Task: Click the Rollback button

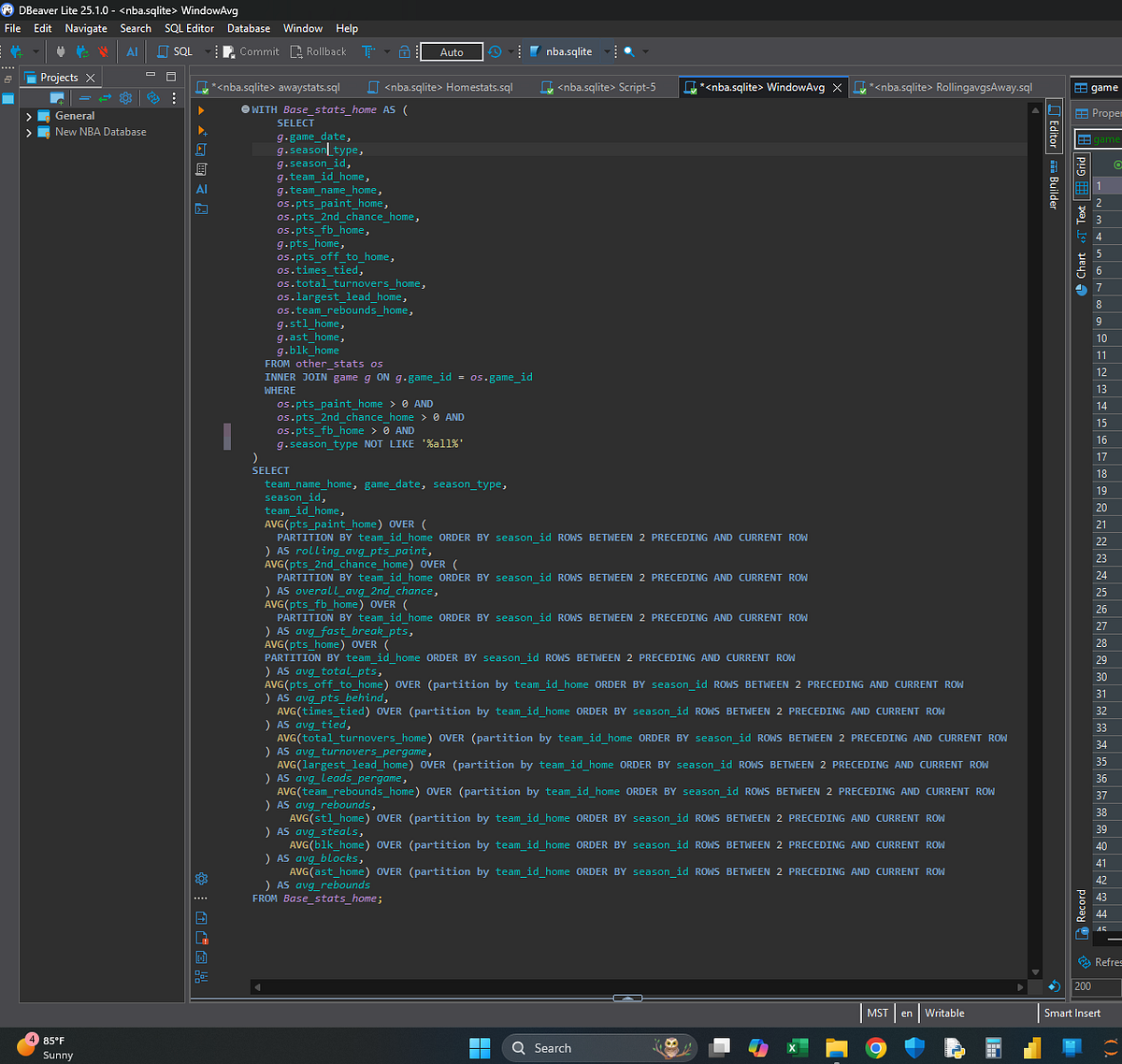Action: pyautogui.click(x=318, y=51)
